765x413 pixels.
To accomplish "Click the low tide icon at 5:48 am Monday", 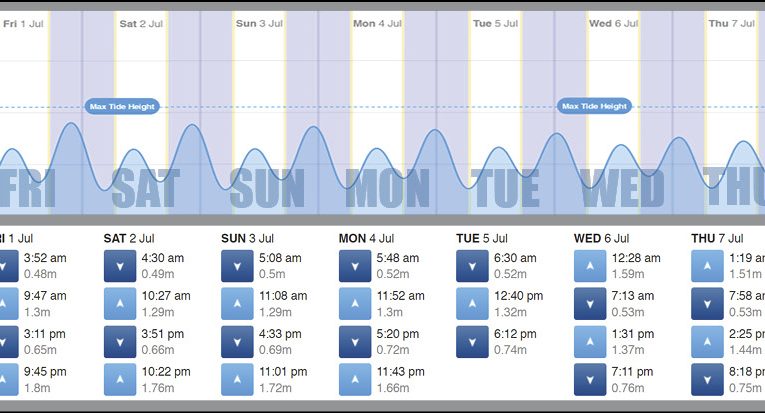I will point(355,265).
